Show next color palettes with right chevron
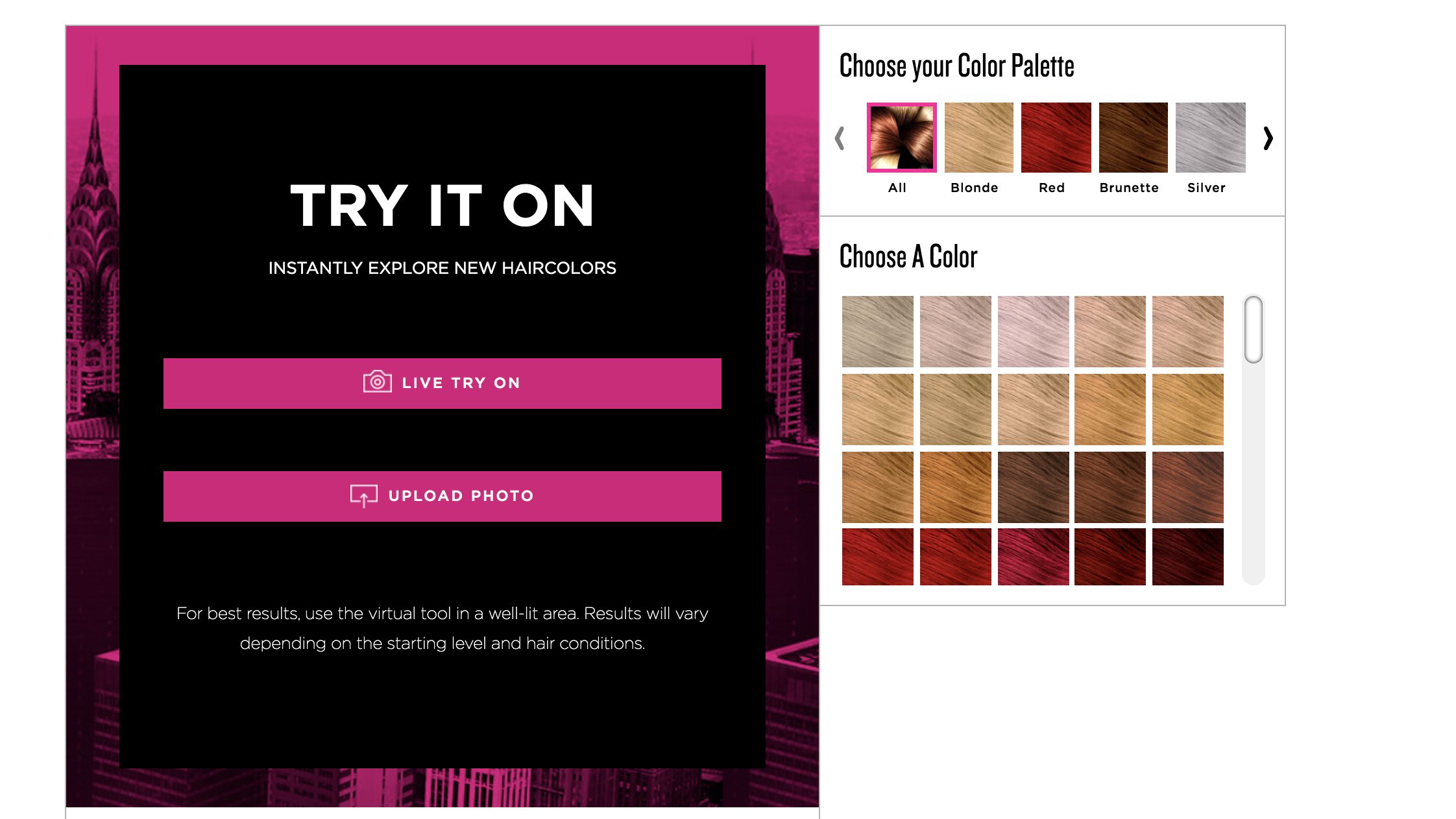This screenshot has height=819, width=1456. pos(1268,138)
